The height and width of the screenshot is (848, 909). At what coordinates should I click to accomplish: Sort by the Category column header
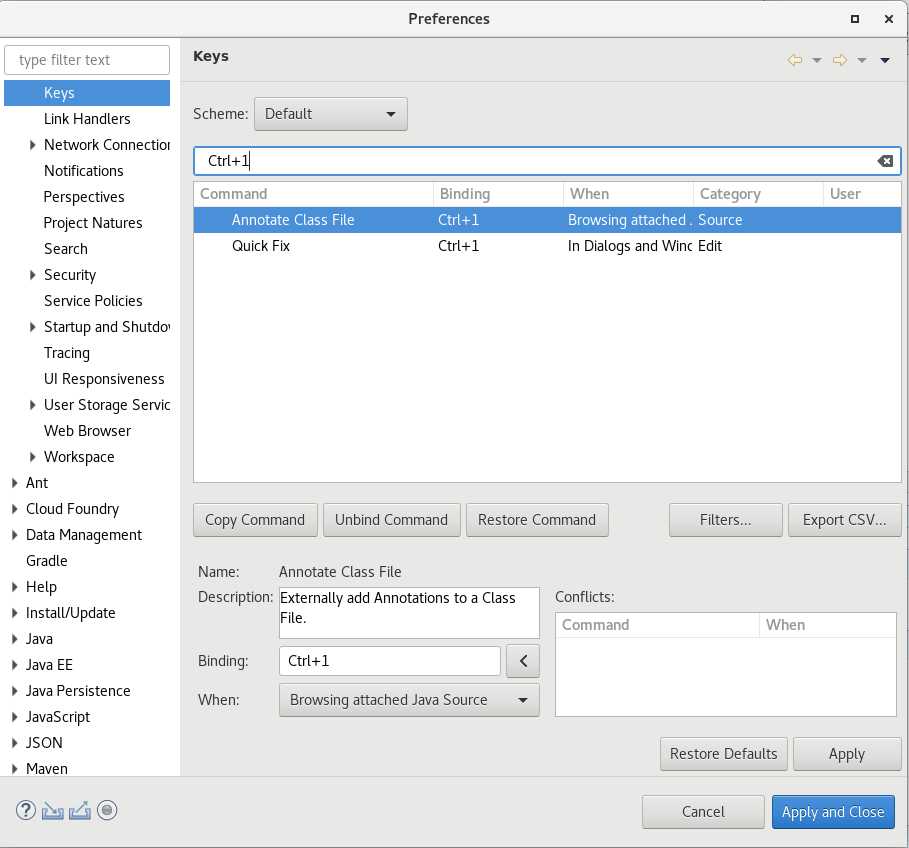coord(758,194)
